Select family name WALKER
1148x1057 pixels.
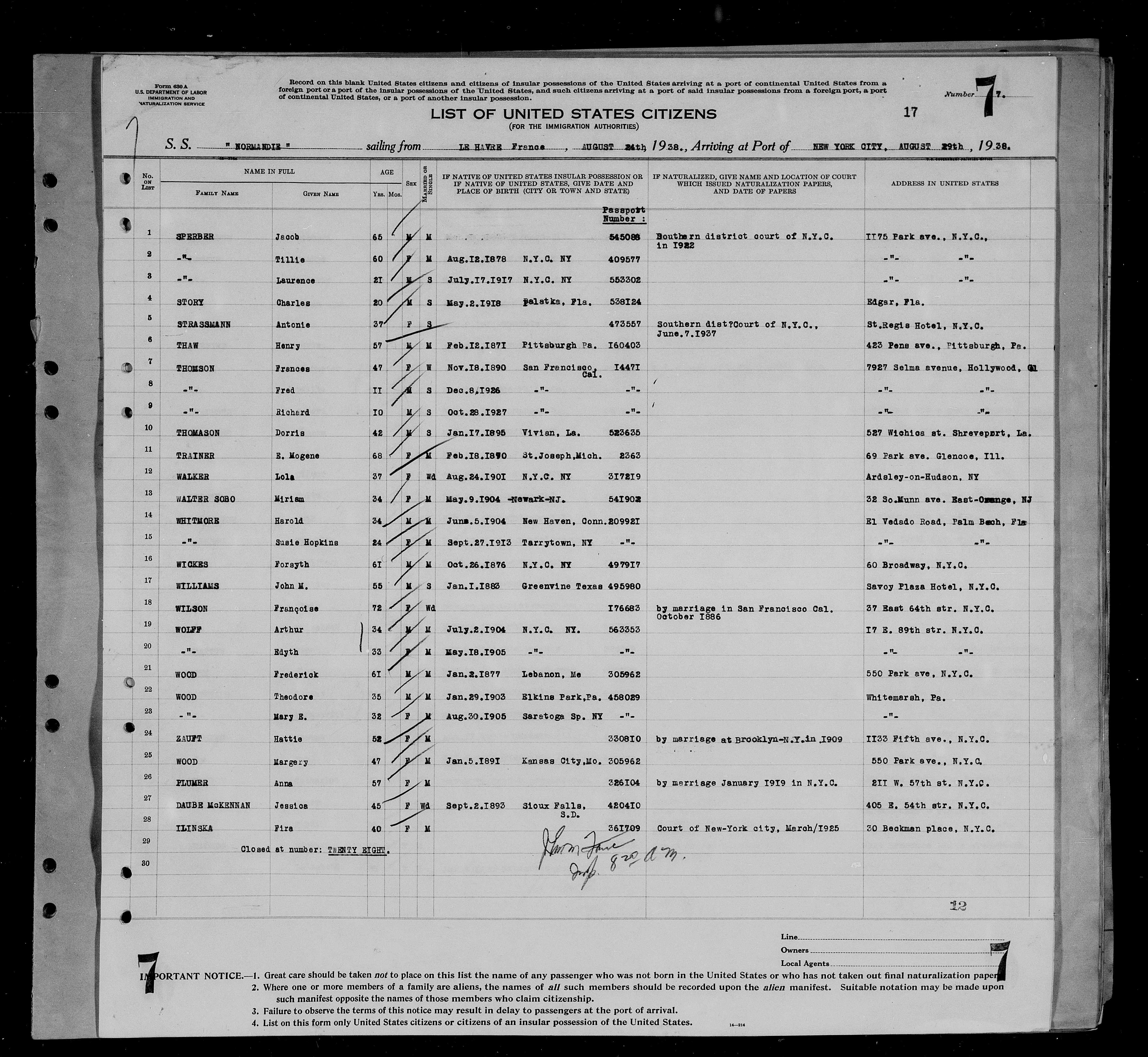click(x=193, y=477)
